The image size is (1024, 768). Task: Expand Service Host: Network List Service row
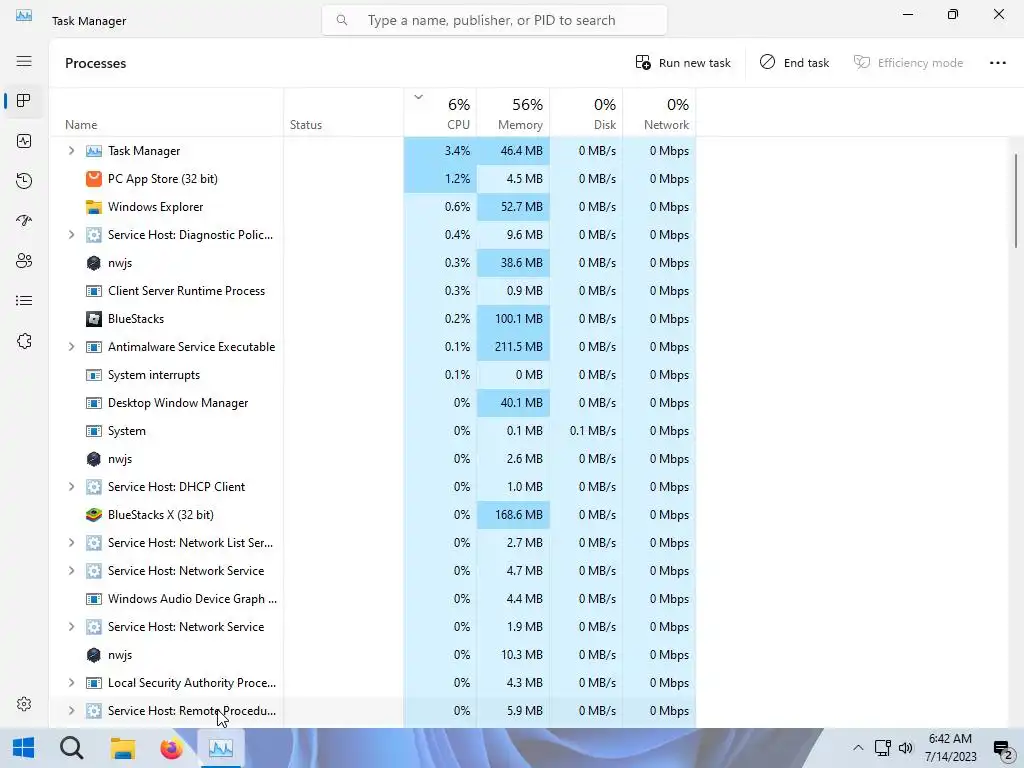point(71,543)
